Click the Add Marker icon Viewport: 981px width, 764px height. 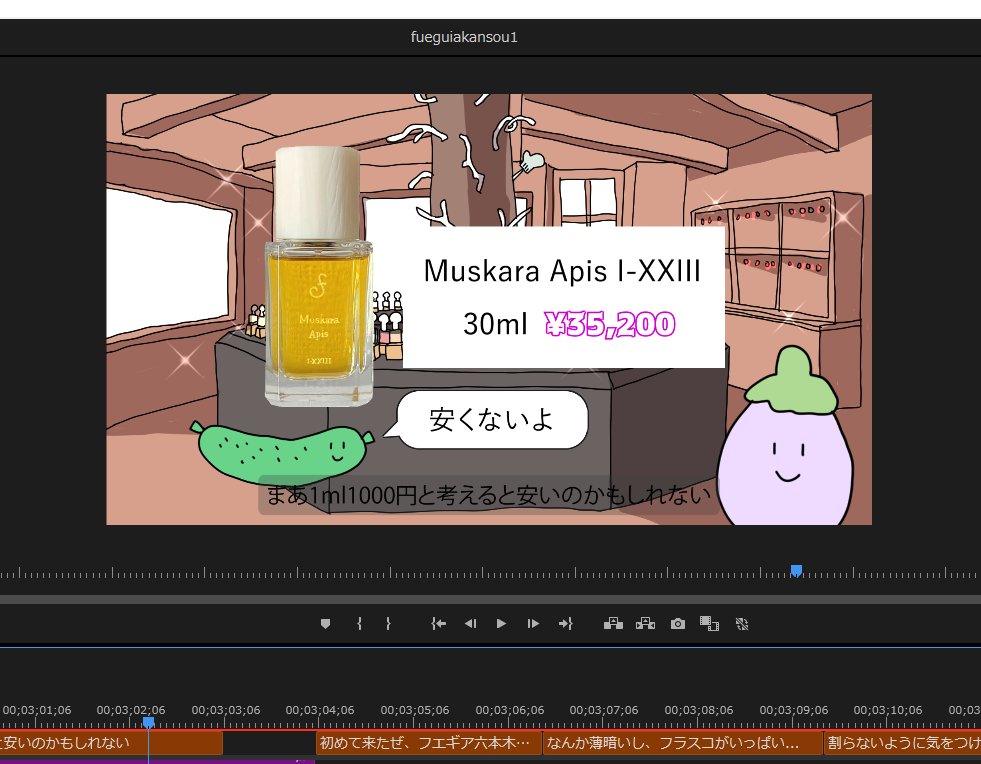click(x=325, y=624)
